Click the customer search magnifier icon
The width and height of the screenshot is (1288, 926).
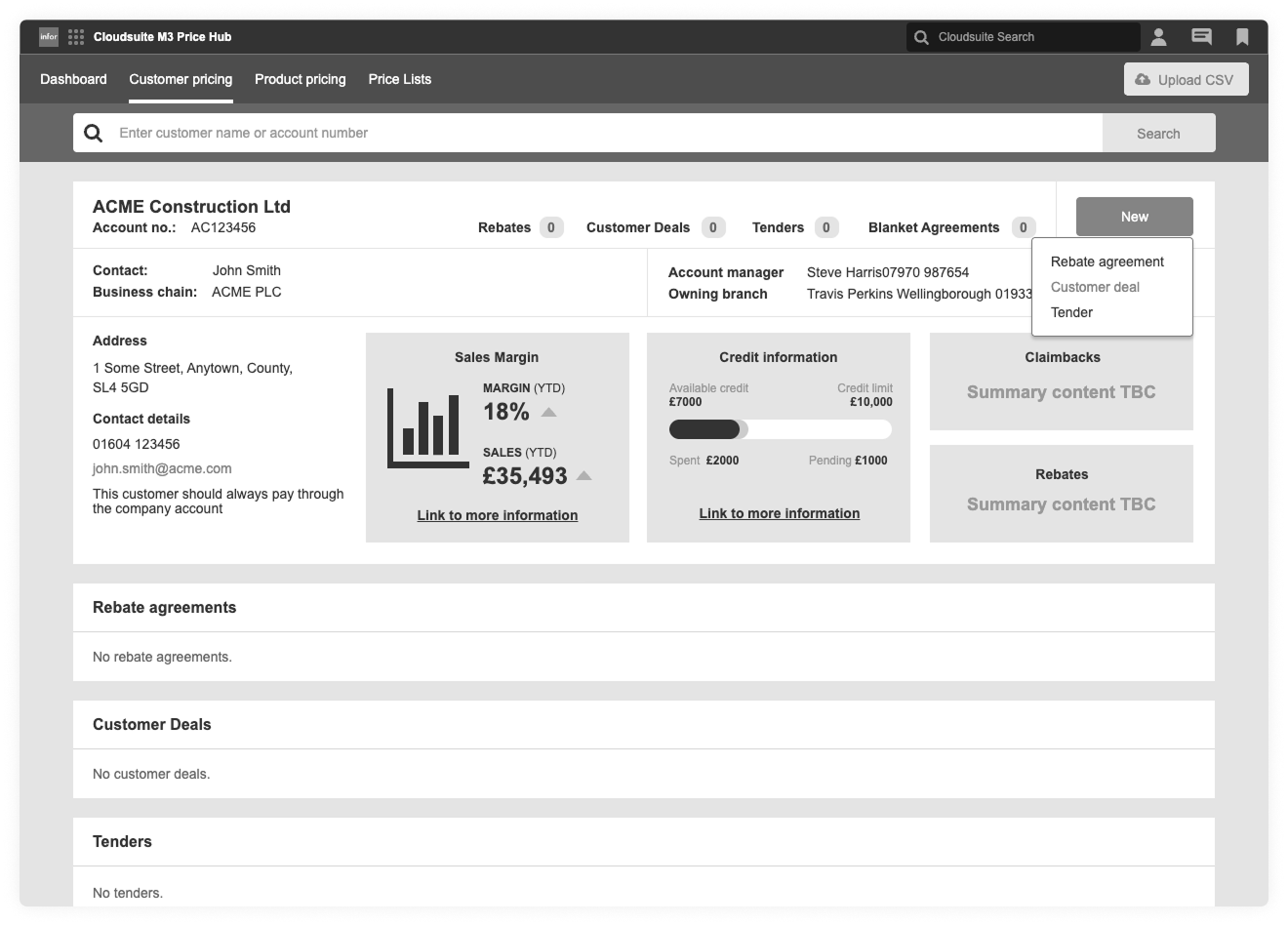tap(94, 133)
